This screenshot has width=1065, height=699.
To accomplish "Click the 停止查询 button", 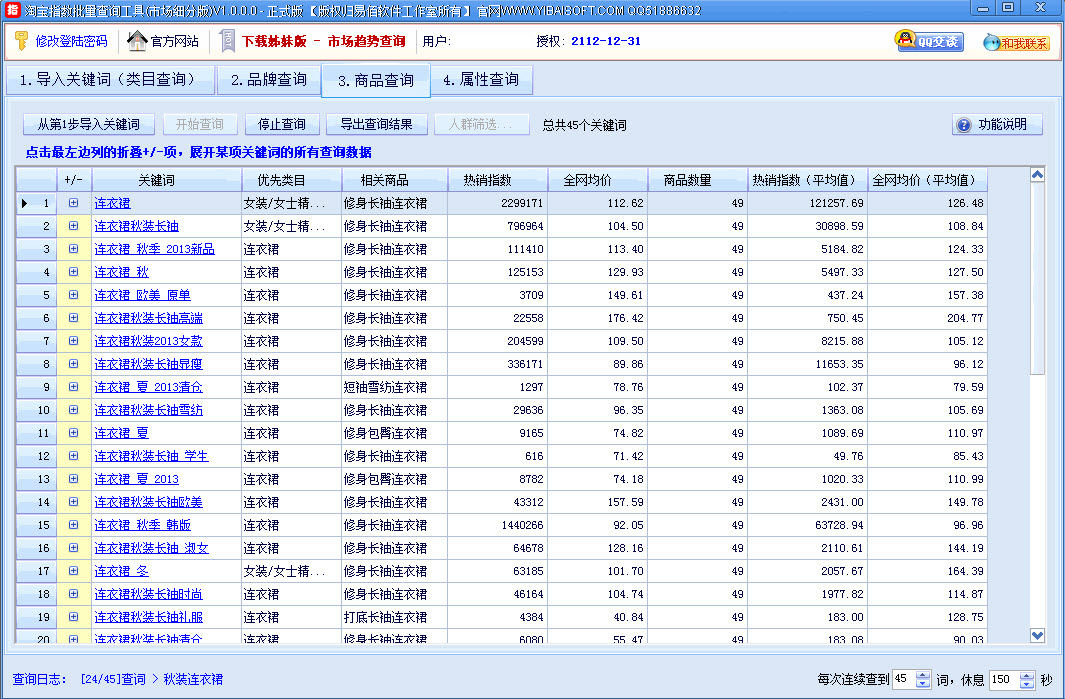I will [x=281, y=124].
